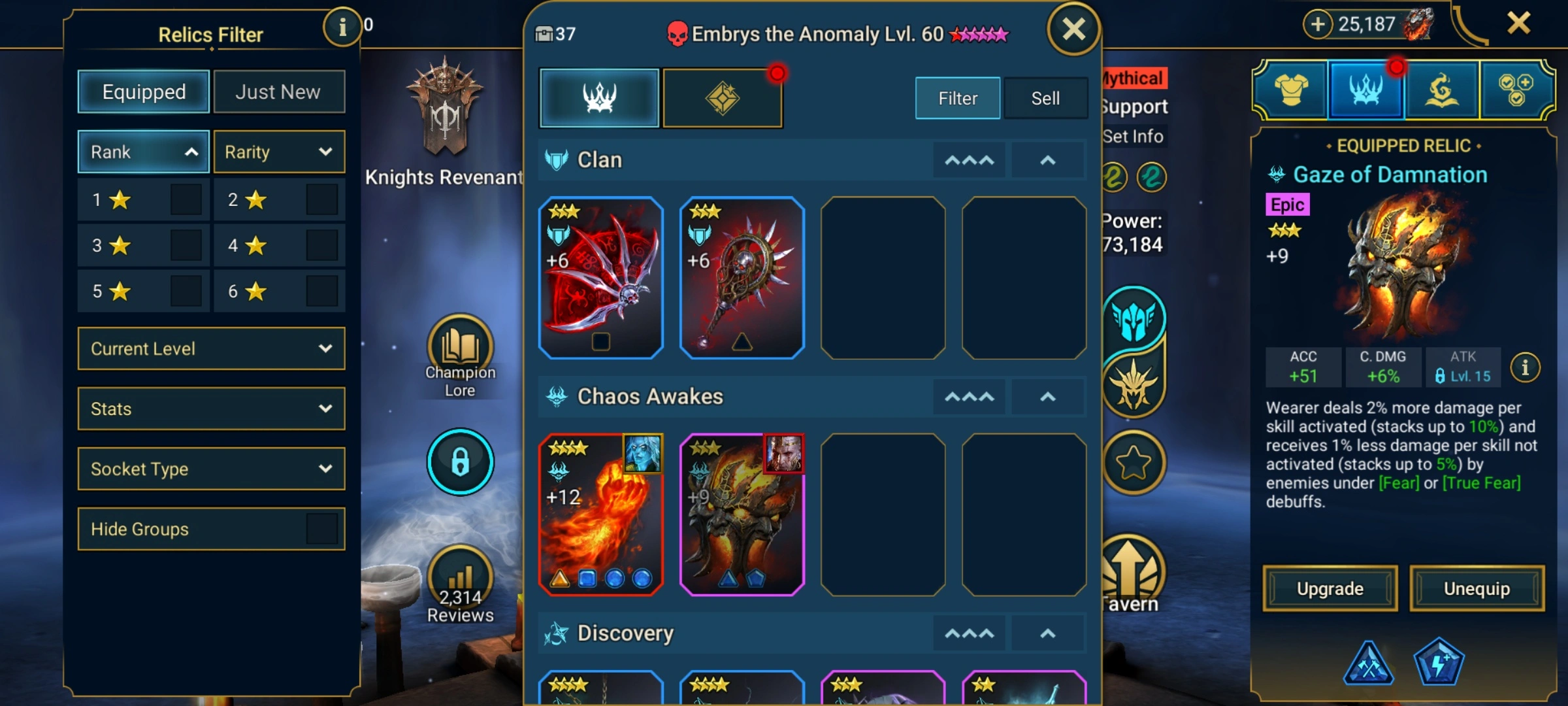Click the Unequip button
1568x706 pixels.
point(1477,588)
